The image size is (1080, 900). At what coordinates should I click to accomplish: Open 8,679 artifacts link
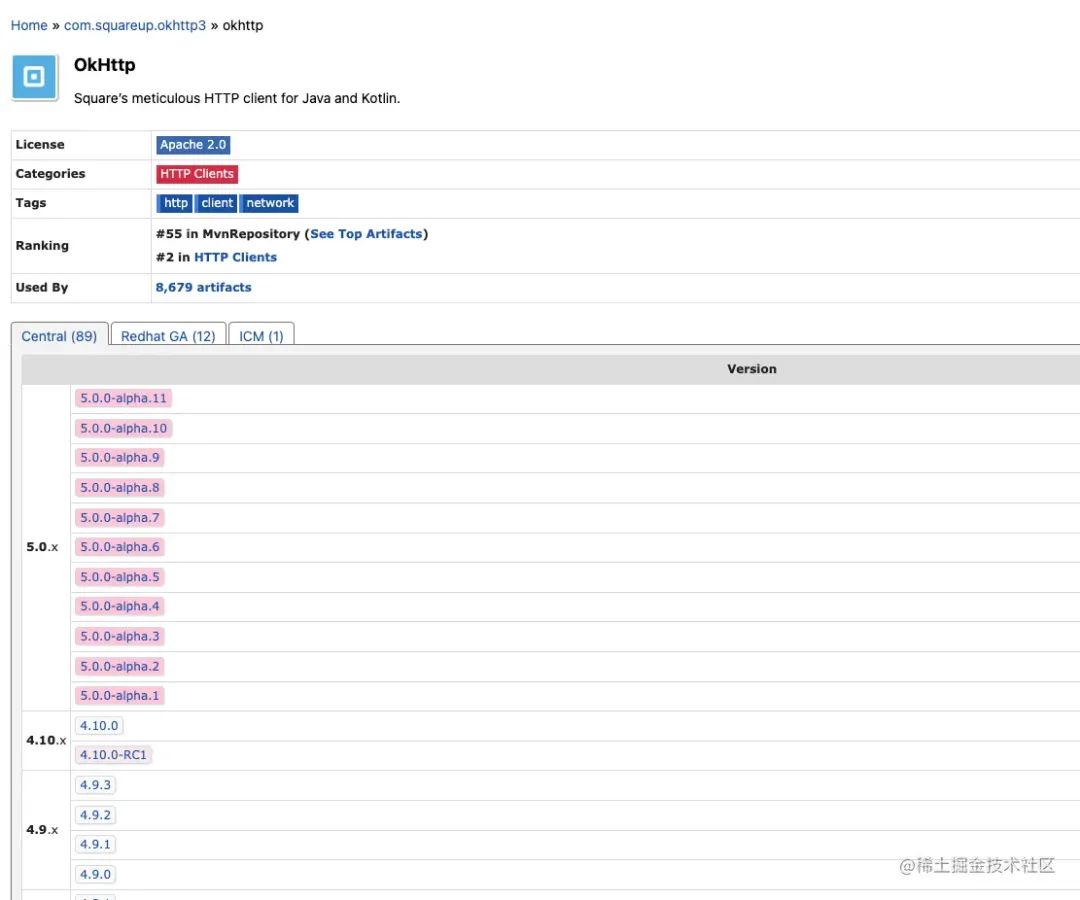203,287
